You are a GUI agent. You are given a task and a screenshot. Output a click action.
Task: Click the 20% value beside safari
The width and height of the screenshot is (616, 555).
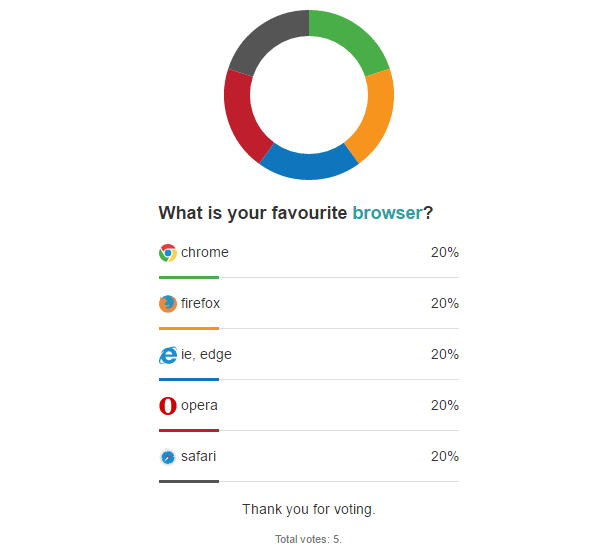(445, 456)
